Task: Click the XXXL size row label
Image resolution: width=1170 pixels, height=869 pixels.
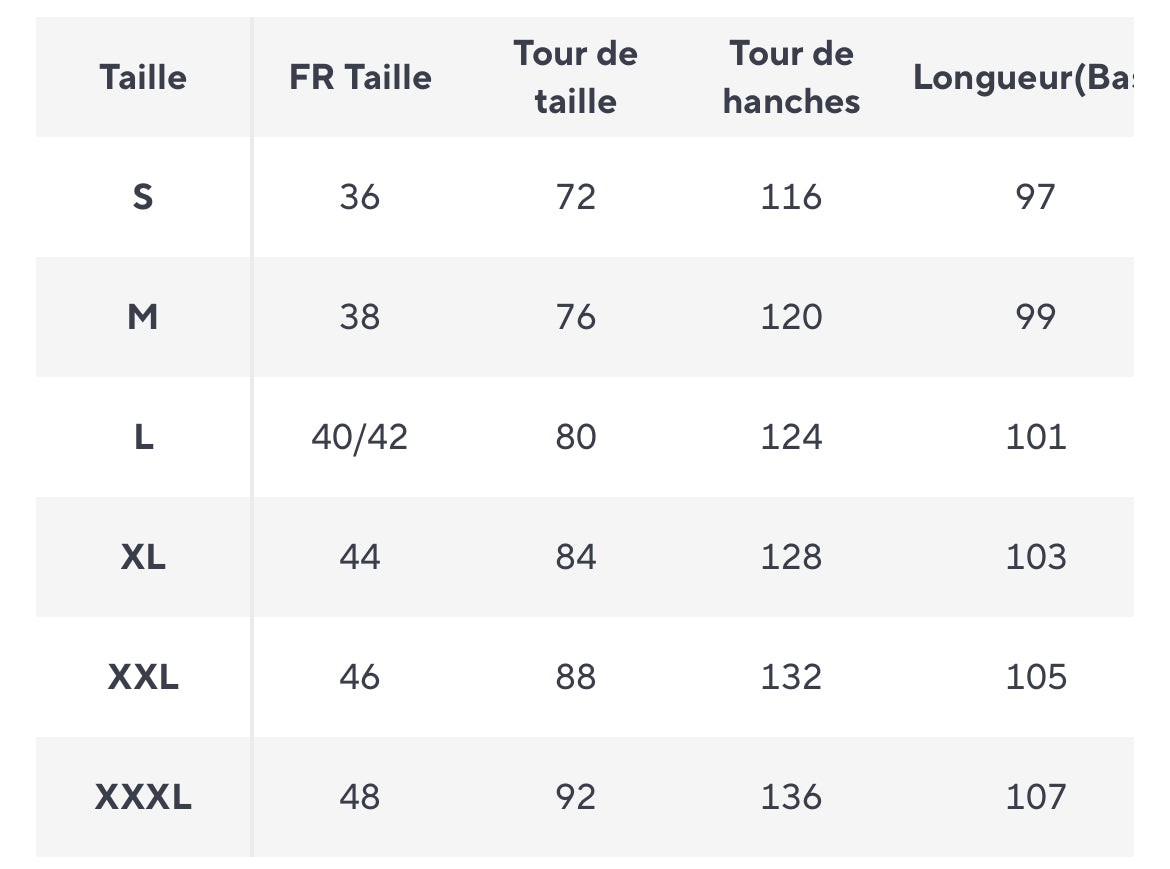Action: tap(143, 797)
